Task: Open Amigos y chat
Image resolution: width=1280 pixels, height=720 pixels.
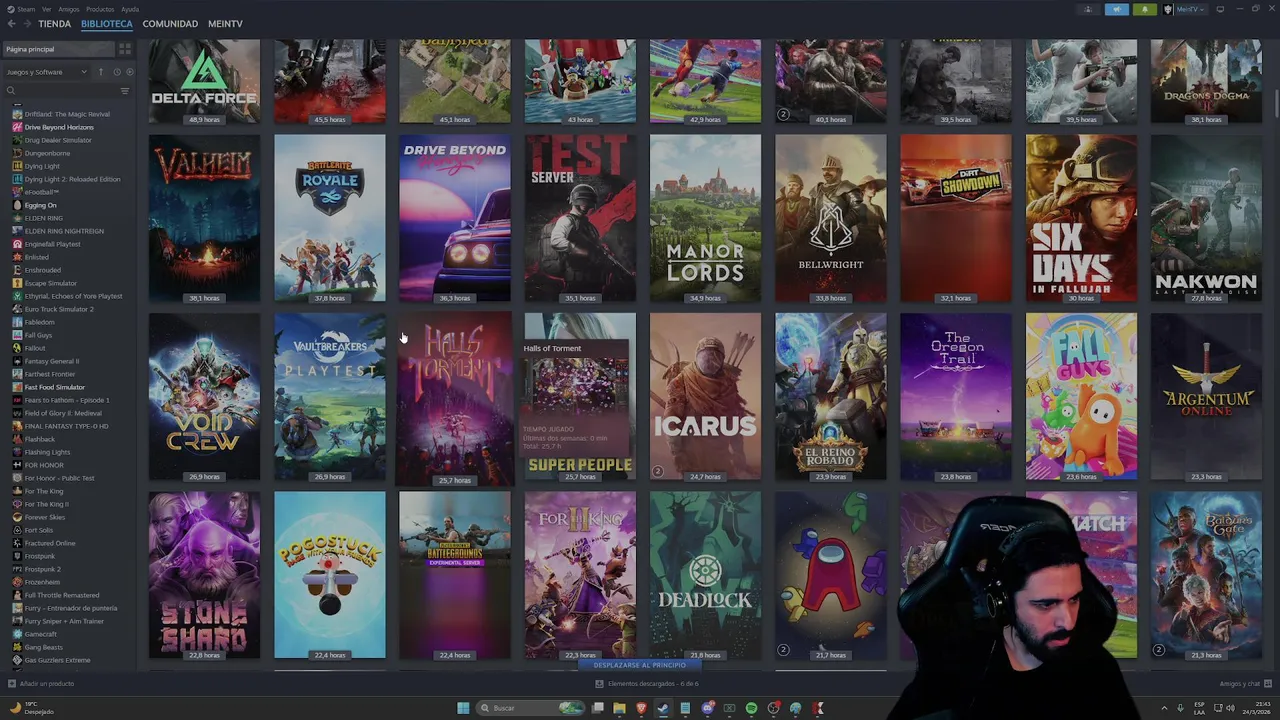Action: 1245,684
